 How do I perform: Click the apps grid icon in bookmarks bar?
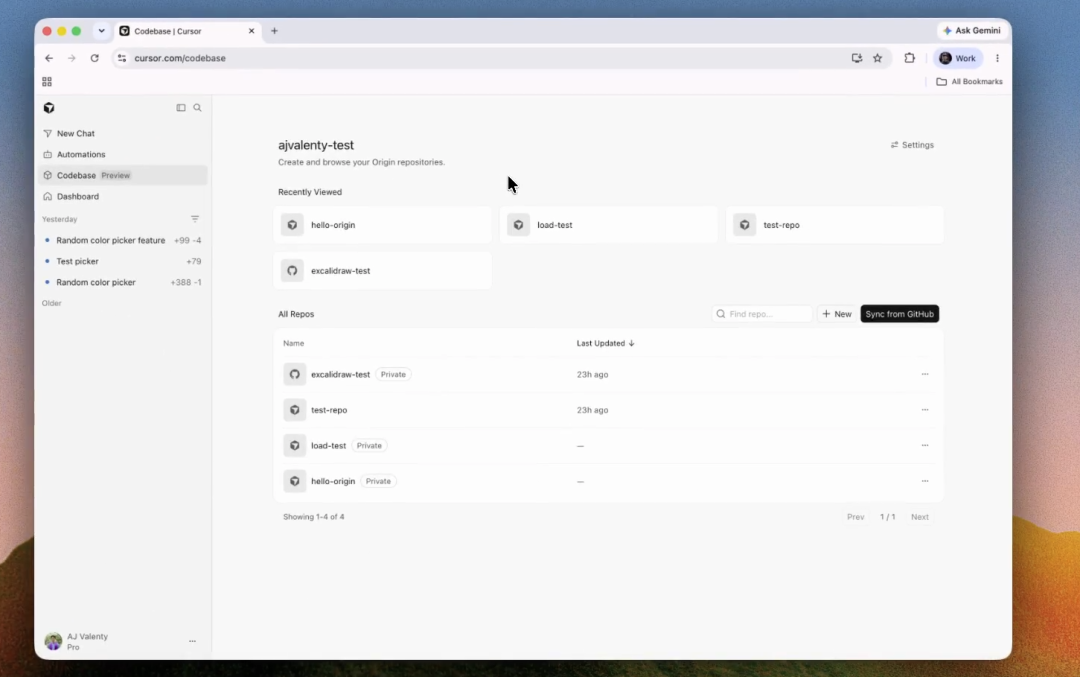47,81
